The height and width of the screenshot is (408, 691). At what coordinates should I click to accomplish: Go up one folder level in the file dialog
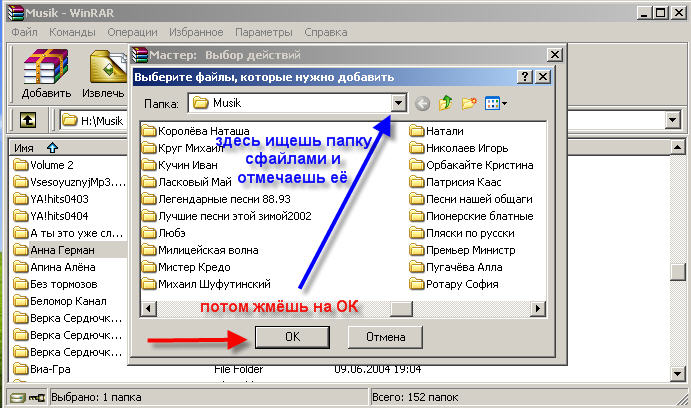click(x=446, y=103)
